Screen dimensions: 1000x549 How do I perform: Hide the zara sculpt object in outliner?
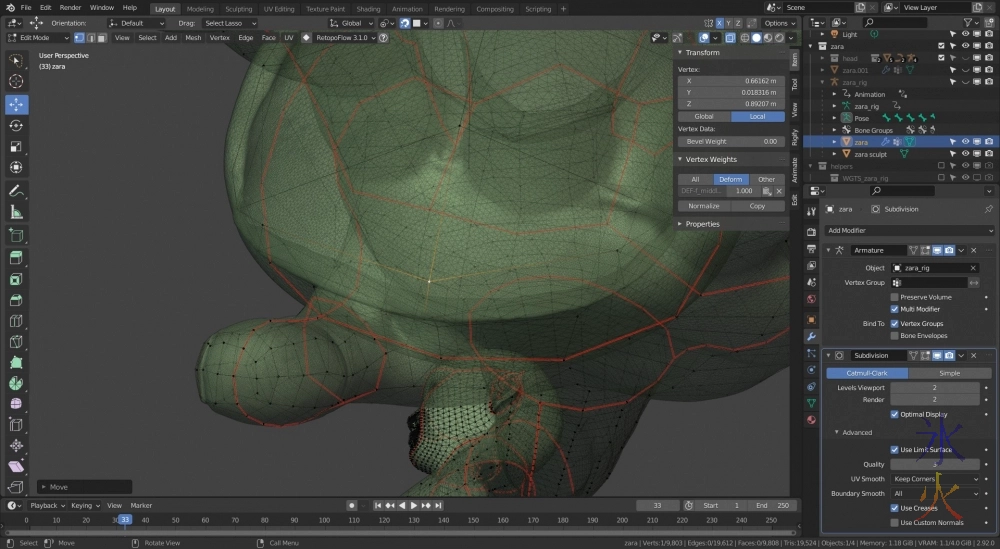(x=965, y=155)
